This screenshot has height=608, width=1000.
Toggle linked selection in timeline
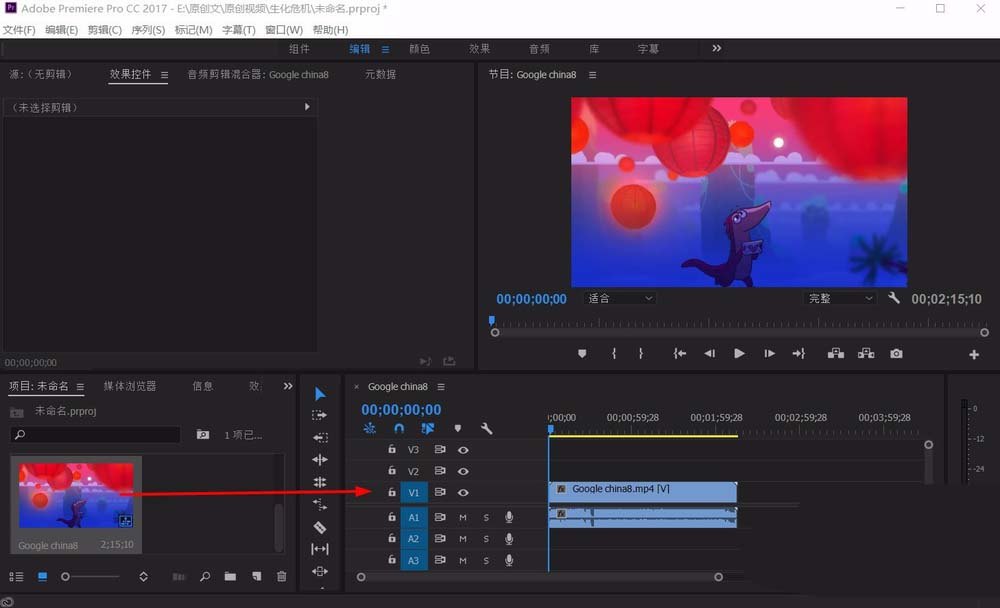[x=428, y=429]
